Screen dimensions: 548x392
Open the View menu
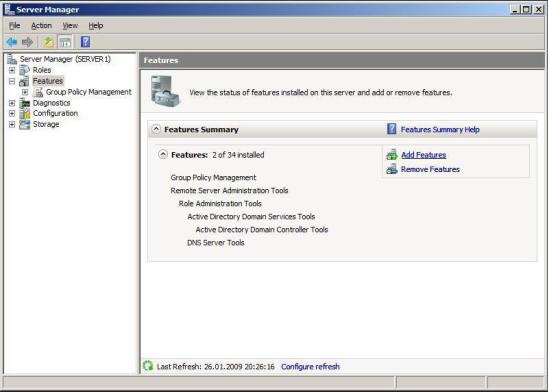(70, 26)
